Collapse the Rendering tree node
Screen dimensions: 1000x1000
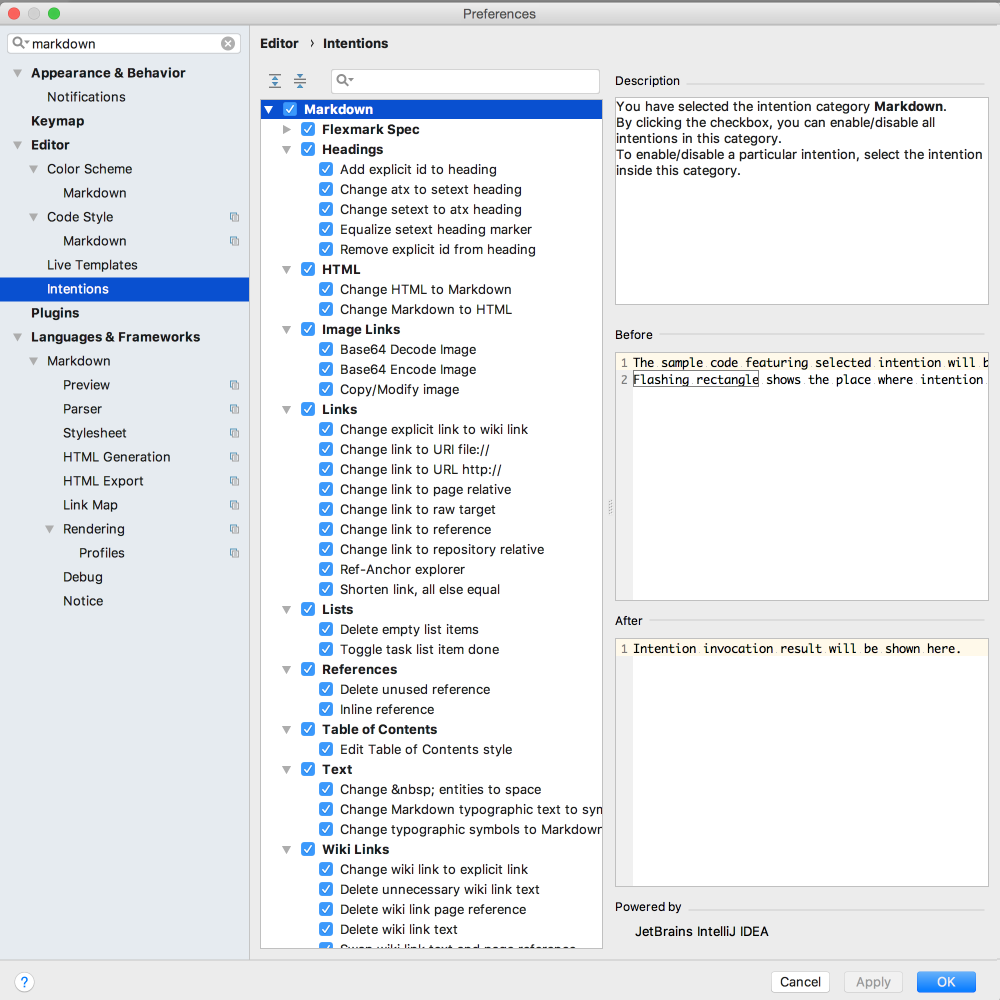pos(49,529)
